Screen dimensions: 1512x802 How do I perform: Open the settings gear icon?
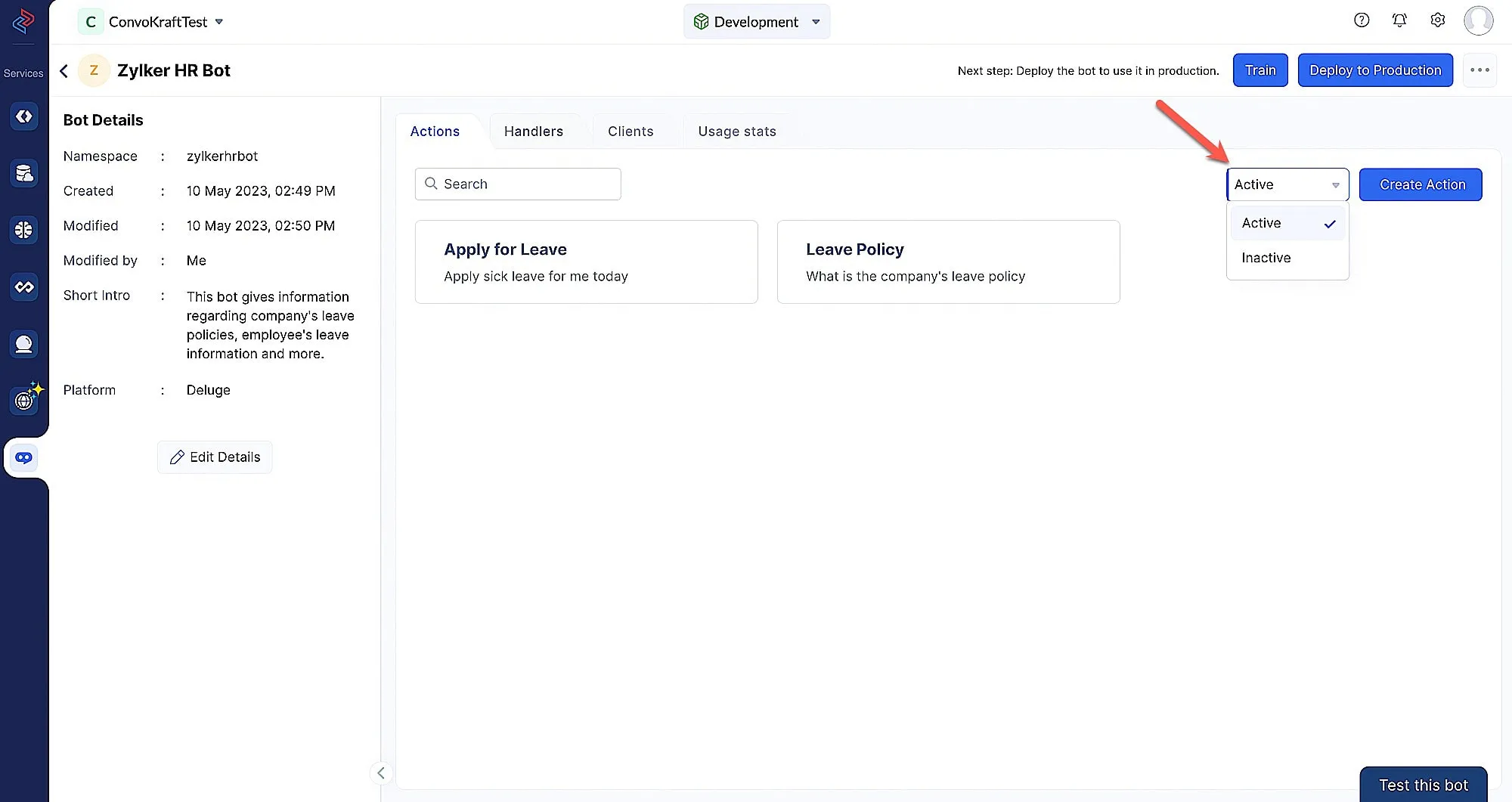tap(1438, 20)
